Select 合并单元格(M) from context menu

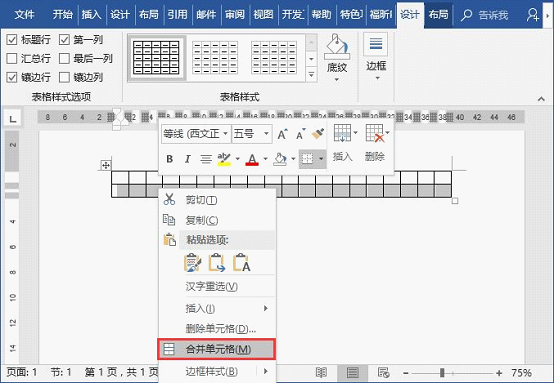click(x=216, y=349)
